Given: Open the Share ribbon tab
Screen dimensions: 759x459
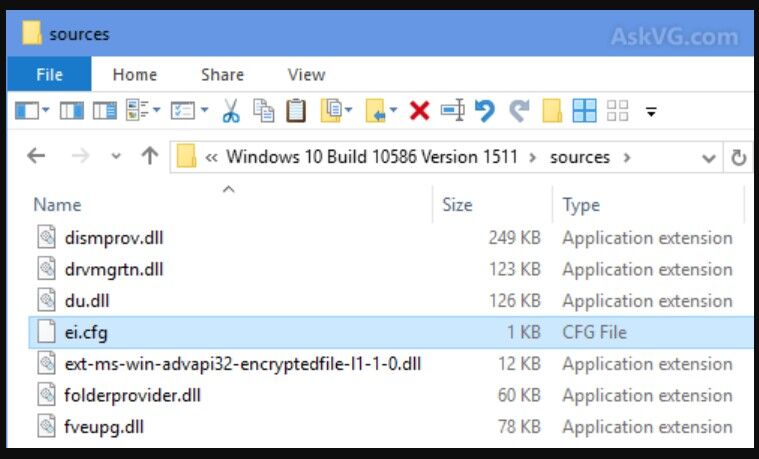Looking at the screenshot, I should (x=222, y=75).
